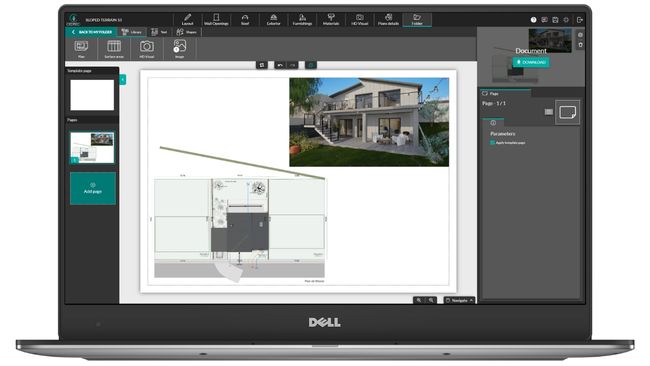Open the Plans details tab
This screenshot has width=650, height=366.
[388, 19]
